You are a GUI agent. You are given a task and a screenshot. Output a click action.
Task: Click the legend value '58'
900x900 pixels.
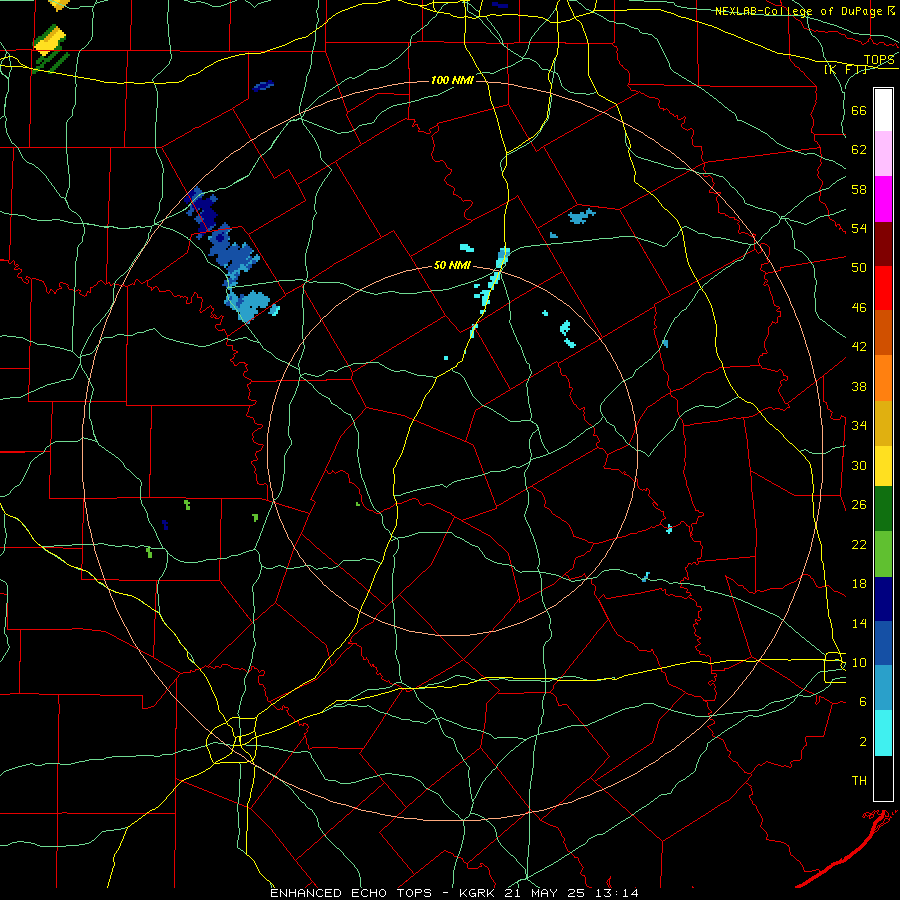859,189
